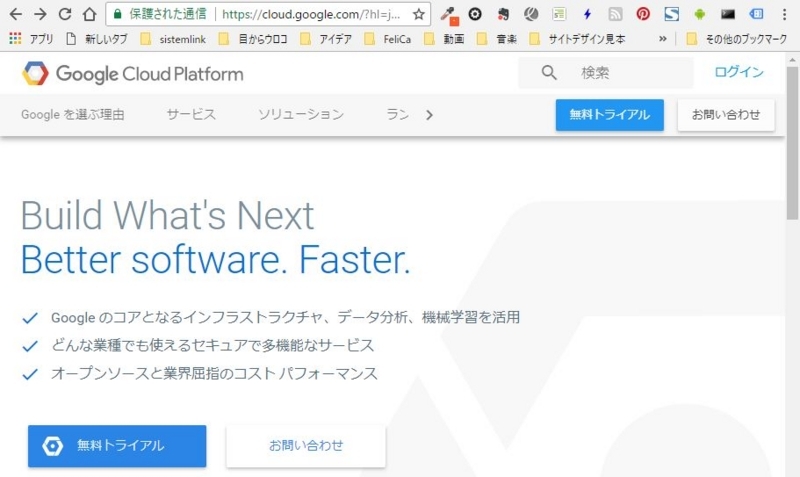Click the 'Build What's Next' heading
The height and width of the screenshot is (477, 800).
(x=167, y=216)
